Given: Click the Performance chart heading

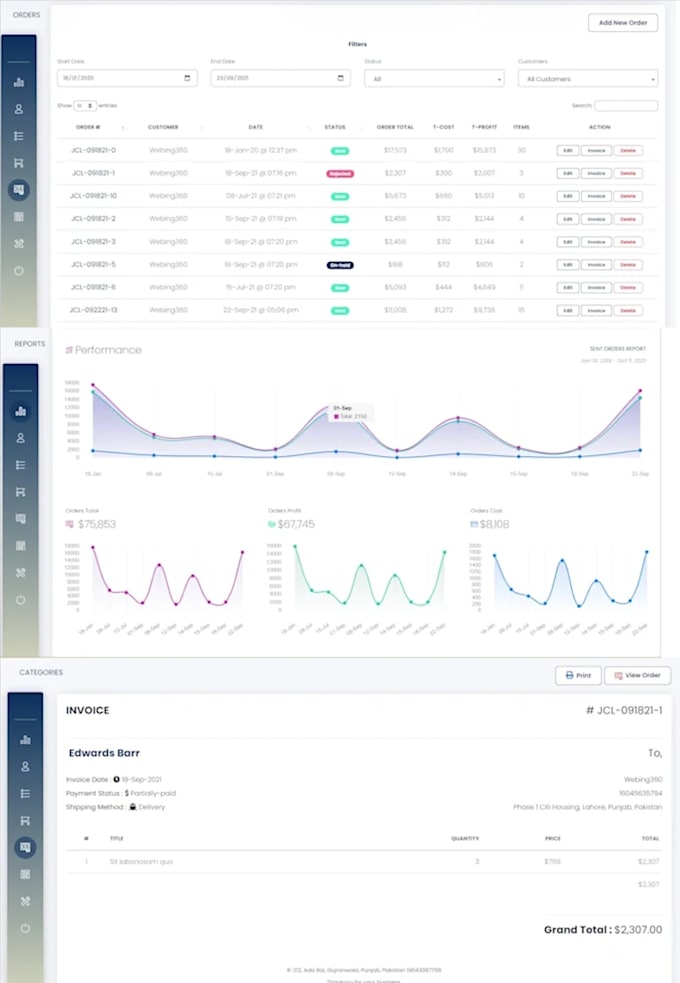Looking at the screenshot, I should pyautogui.click(x=108, y=350).
